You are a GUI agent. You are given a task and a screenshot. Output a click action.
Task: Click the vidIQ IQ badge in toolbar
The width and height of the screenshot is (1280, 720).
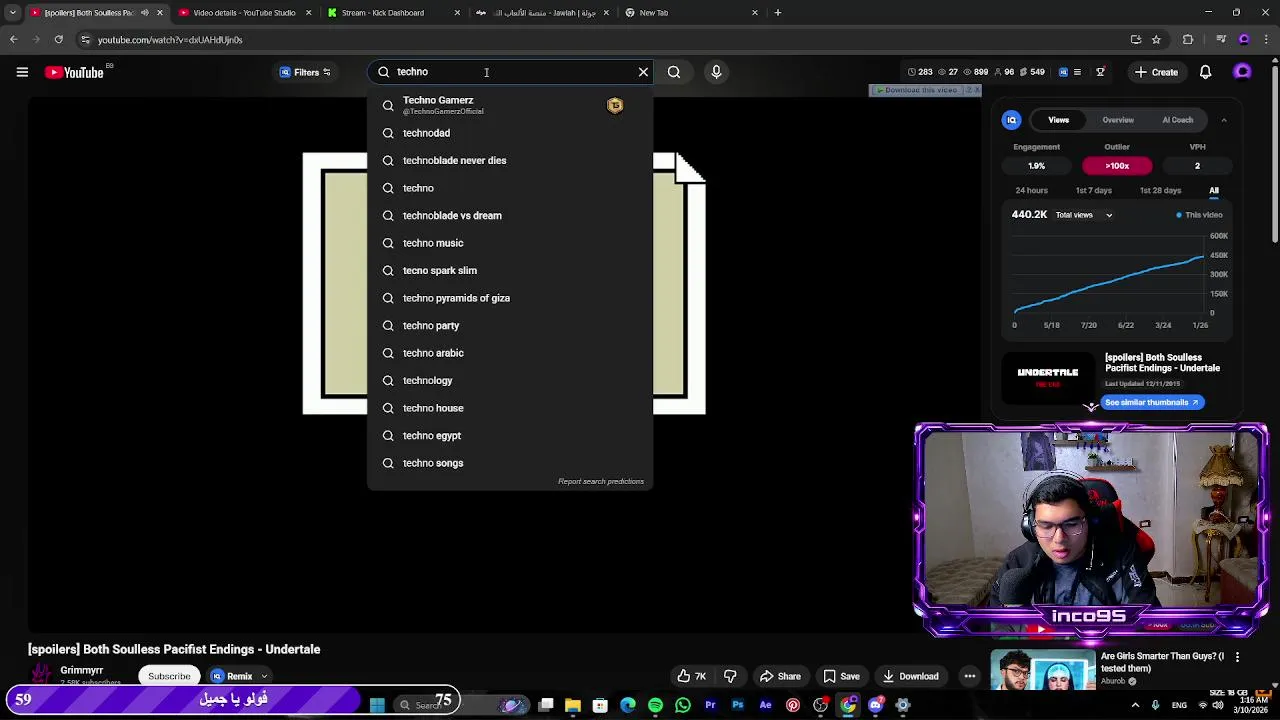point(1063,72)
